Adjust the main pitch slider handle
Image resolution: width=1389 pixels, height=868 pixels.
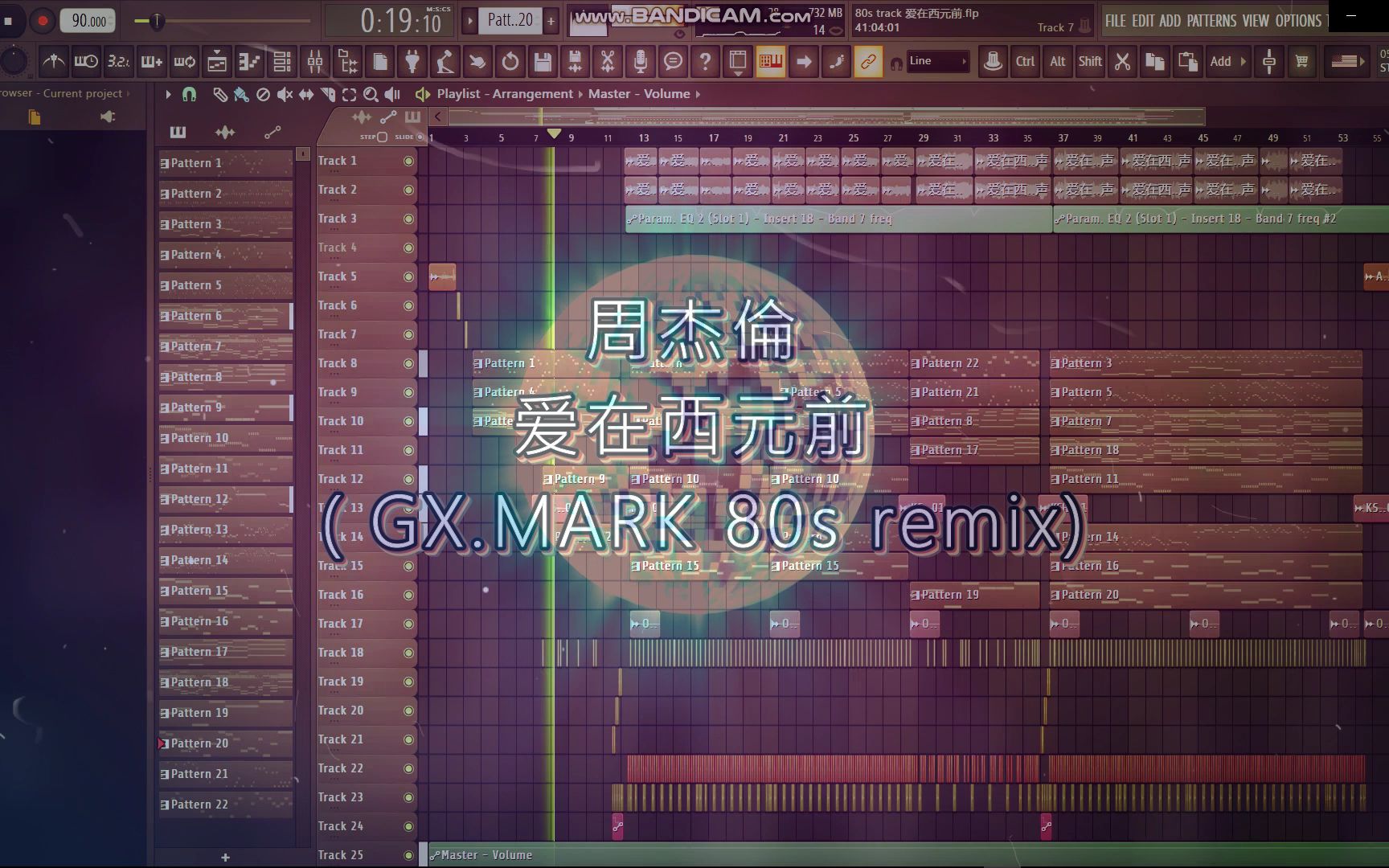coord(156,21)
